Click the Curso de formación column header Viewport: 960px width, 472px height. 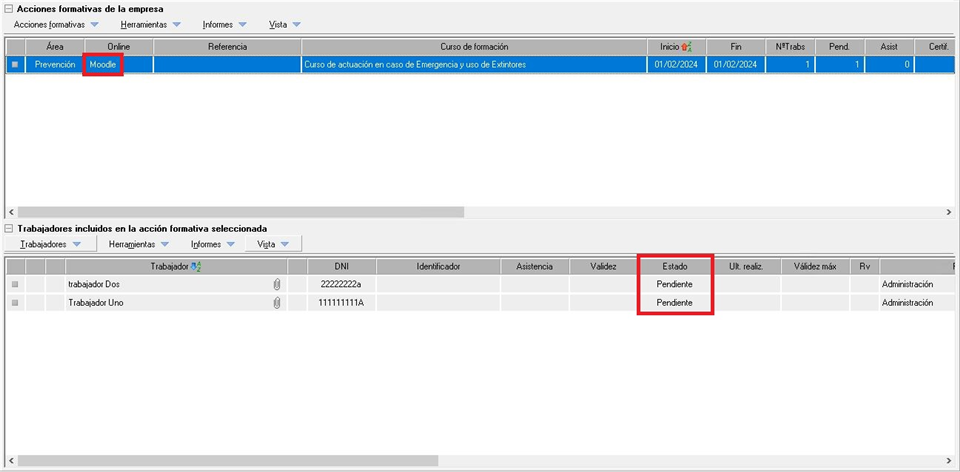click(474, 47)
